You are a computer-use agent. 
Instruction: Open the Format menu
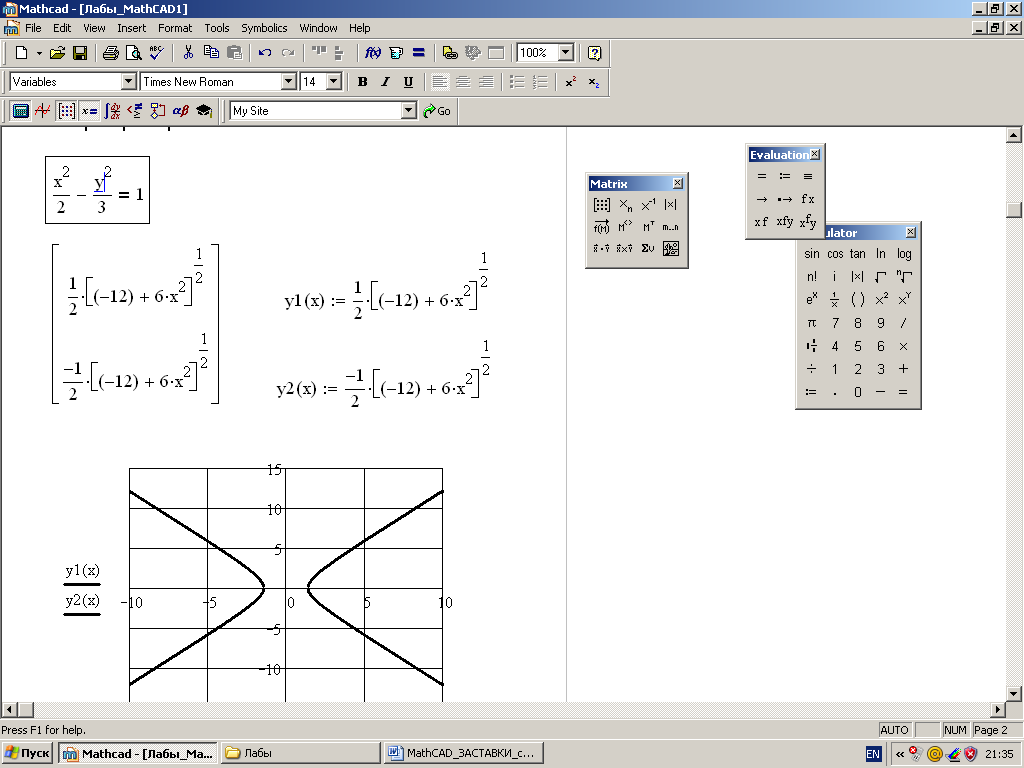click(175, 28)
